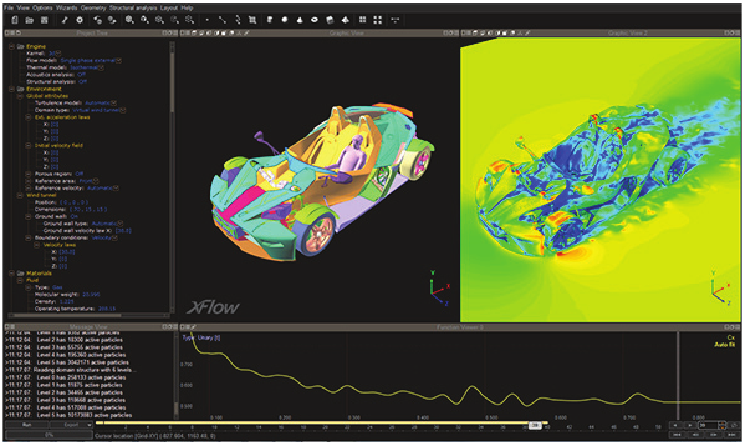Click the four-squares layout icon
The height and width of the screenshot is (444, 746).
pos(378,20)
